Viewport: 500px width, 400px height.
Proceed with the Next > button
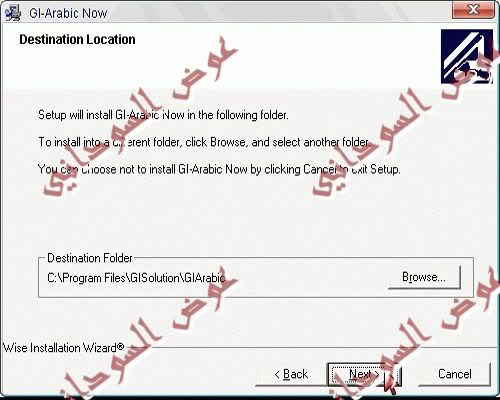click(364, 374)
